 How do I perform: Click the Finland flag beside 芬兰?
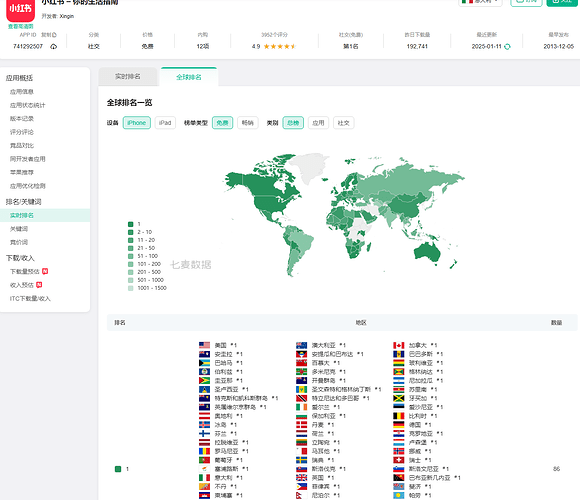(x=204, y=433)
